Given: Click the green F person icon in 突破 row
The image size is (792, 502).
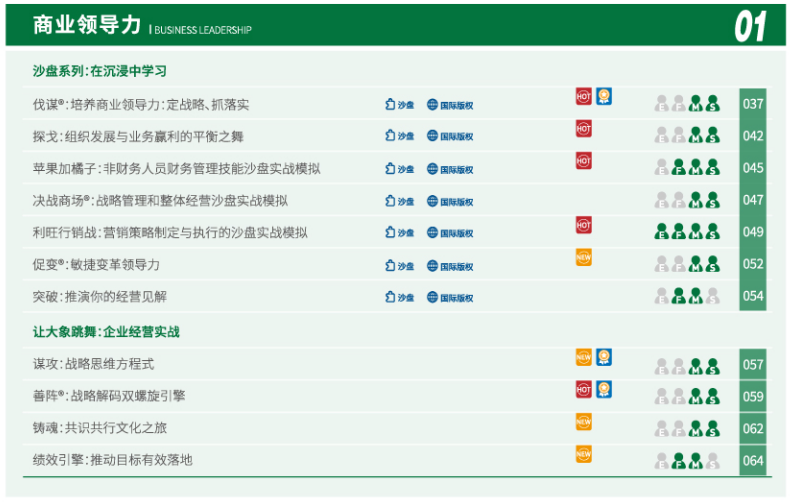Looking at the screenshot, I should (x=679, y=296).
